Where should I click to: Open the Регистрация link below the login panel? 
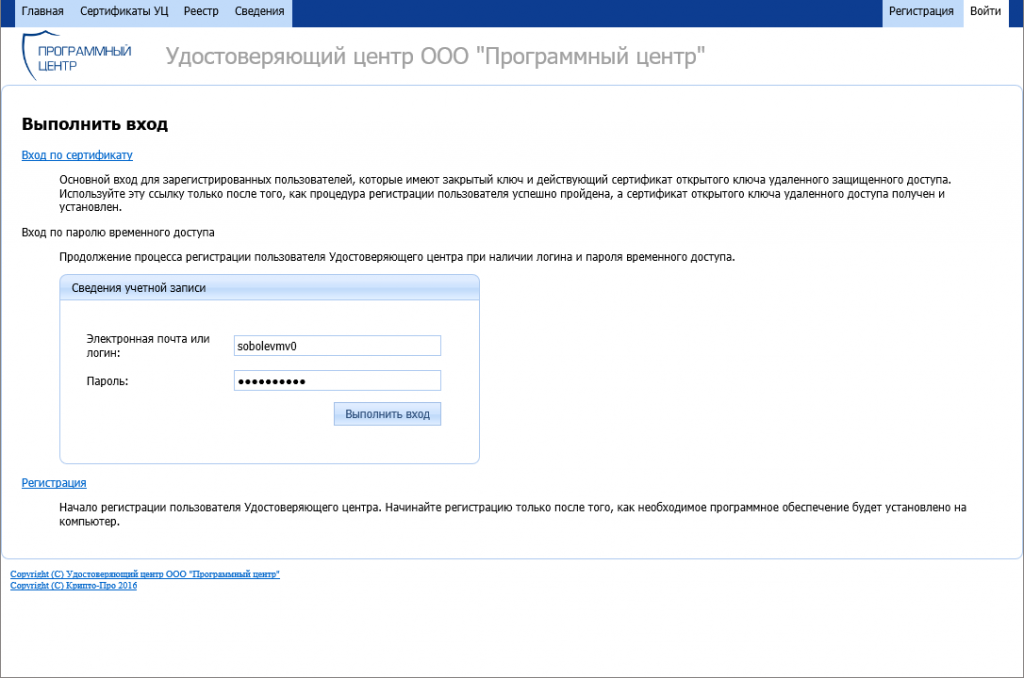(54, 483)
